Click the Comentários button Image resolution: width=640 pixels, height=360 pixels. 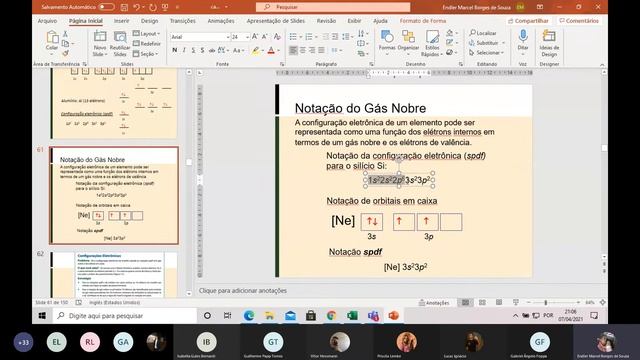(579, 21)
